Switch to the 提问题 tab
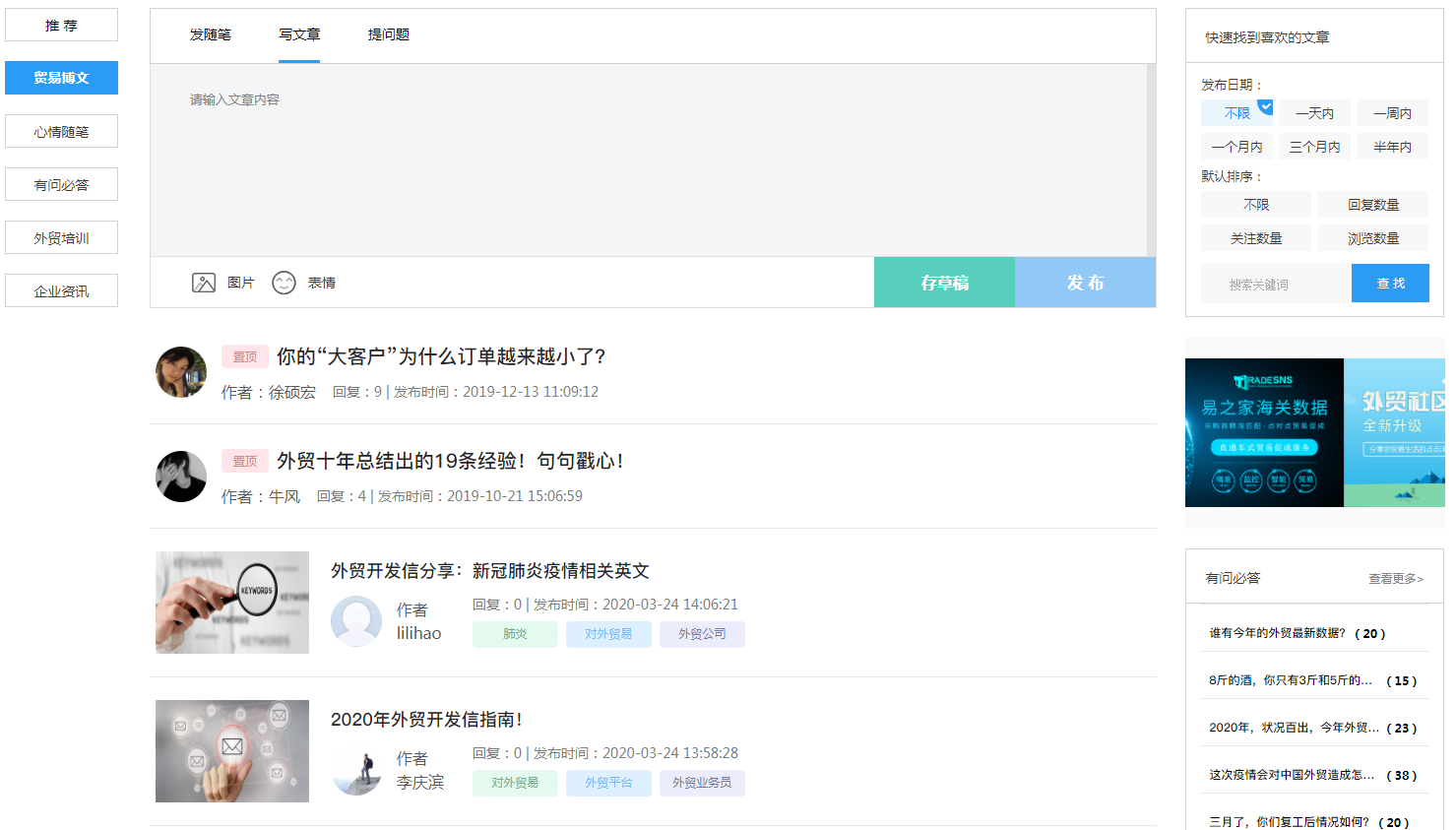The height and width of the screenshot is (830, 1456). click(x=389, y=34)
